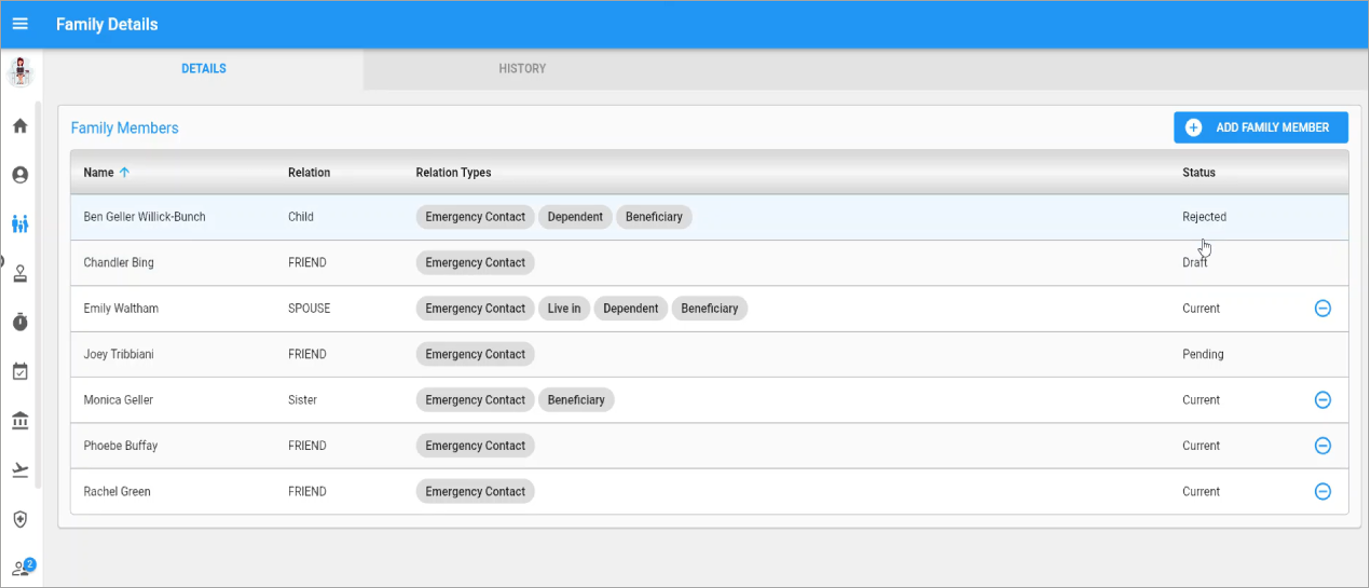Open the stamp icon in the sidebar
Screen dimensions: 1369x588
pos(20,273)
